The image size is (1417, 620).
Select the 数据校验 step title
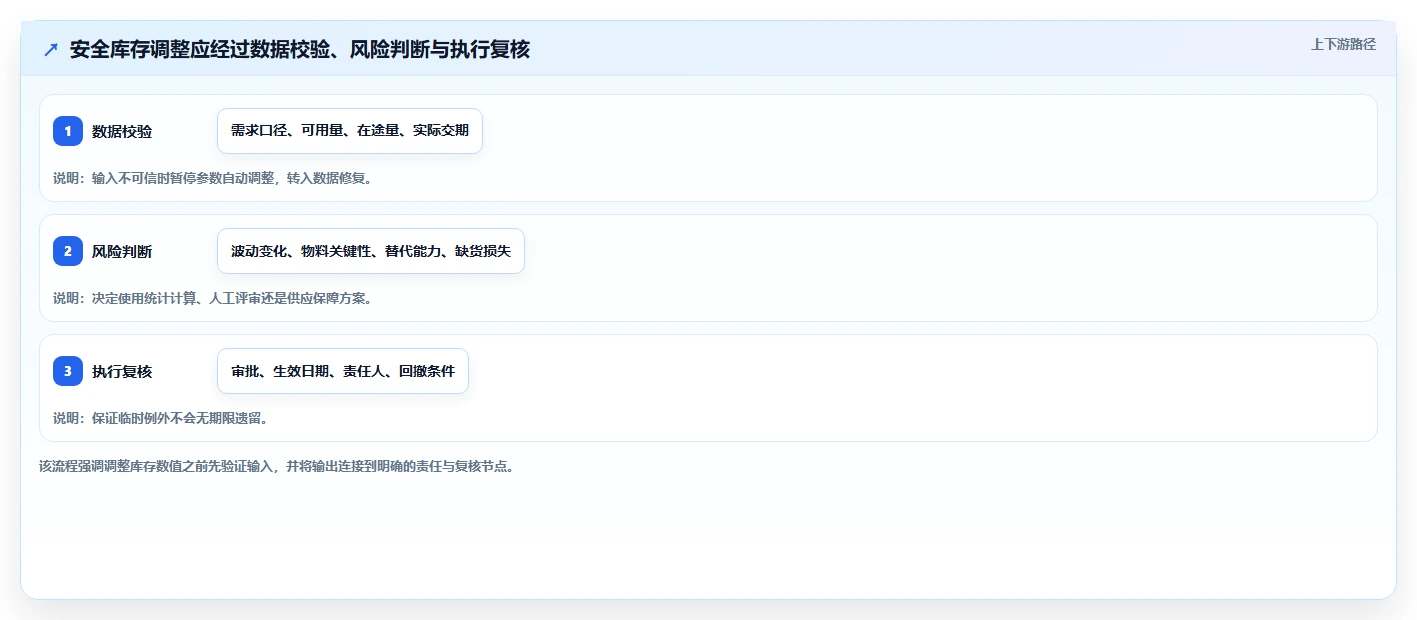122,131
